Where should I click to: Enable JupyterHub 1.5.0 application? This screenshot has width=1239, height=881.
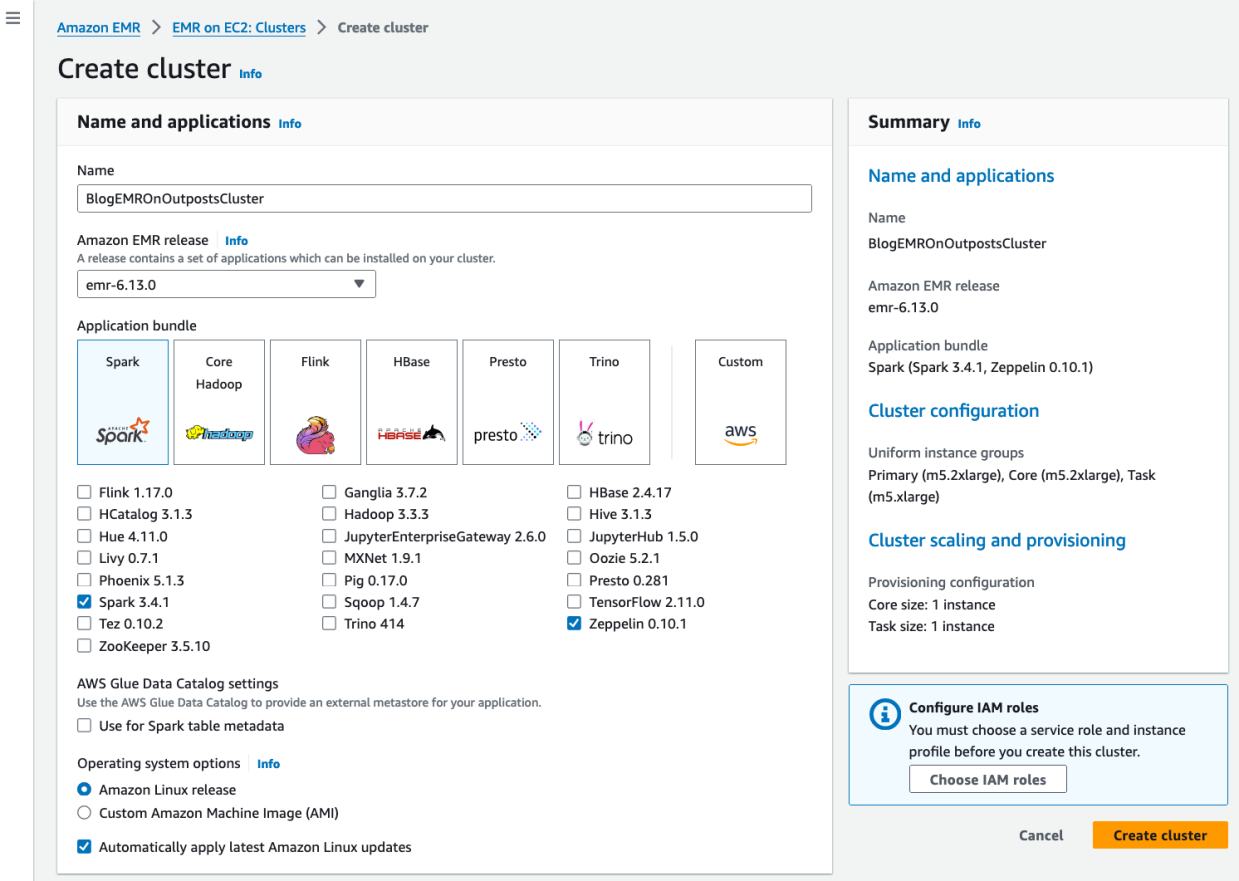[x=574, y=536]
